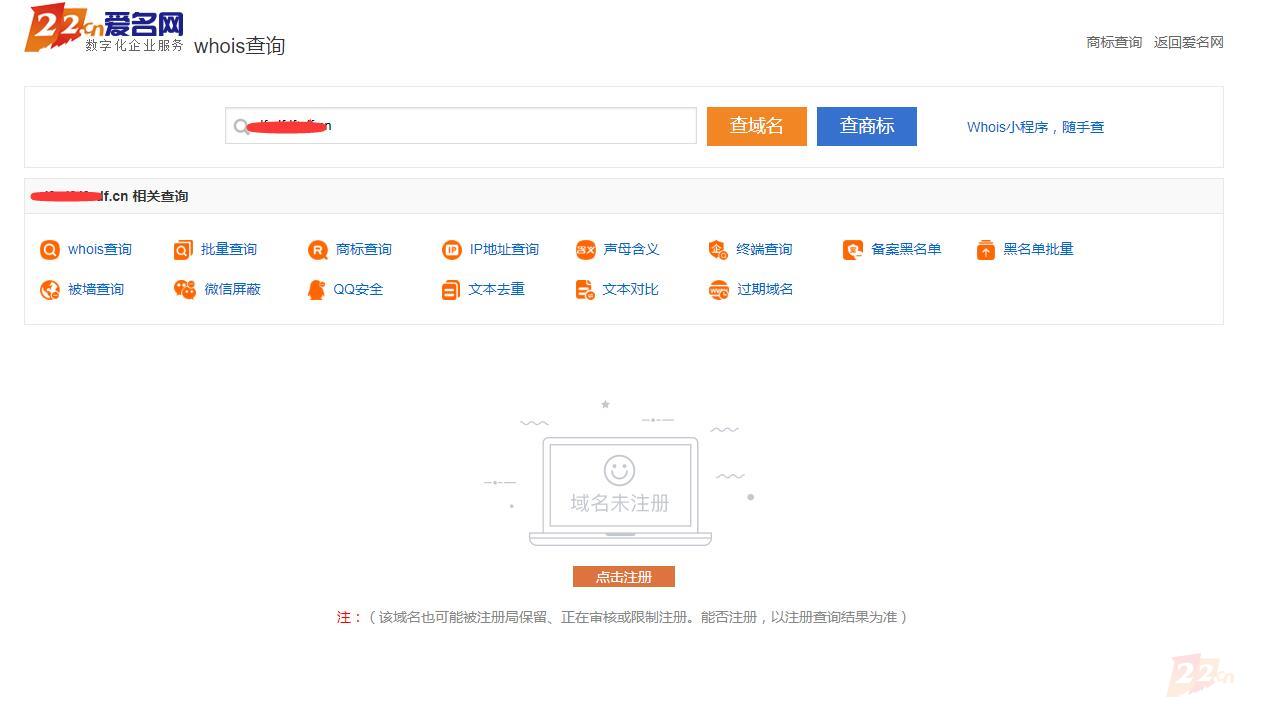Click the IP地址查询 icon
1276x713 pixels.
490,249
